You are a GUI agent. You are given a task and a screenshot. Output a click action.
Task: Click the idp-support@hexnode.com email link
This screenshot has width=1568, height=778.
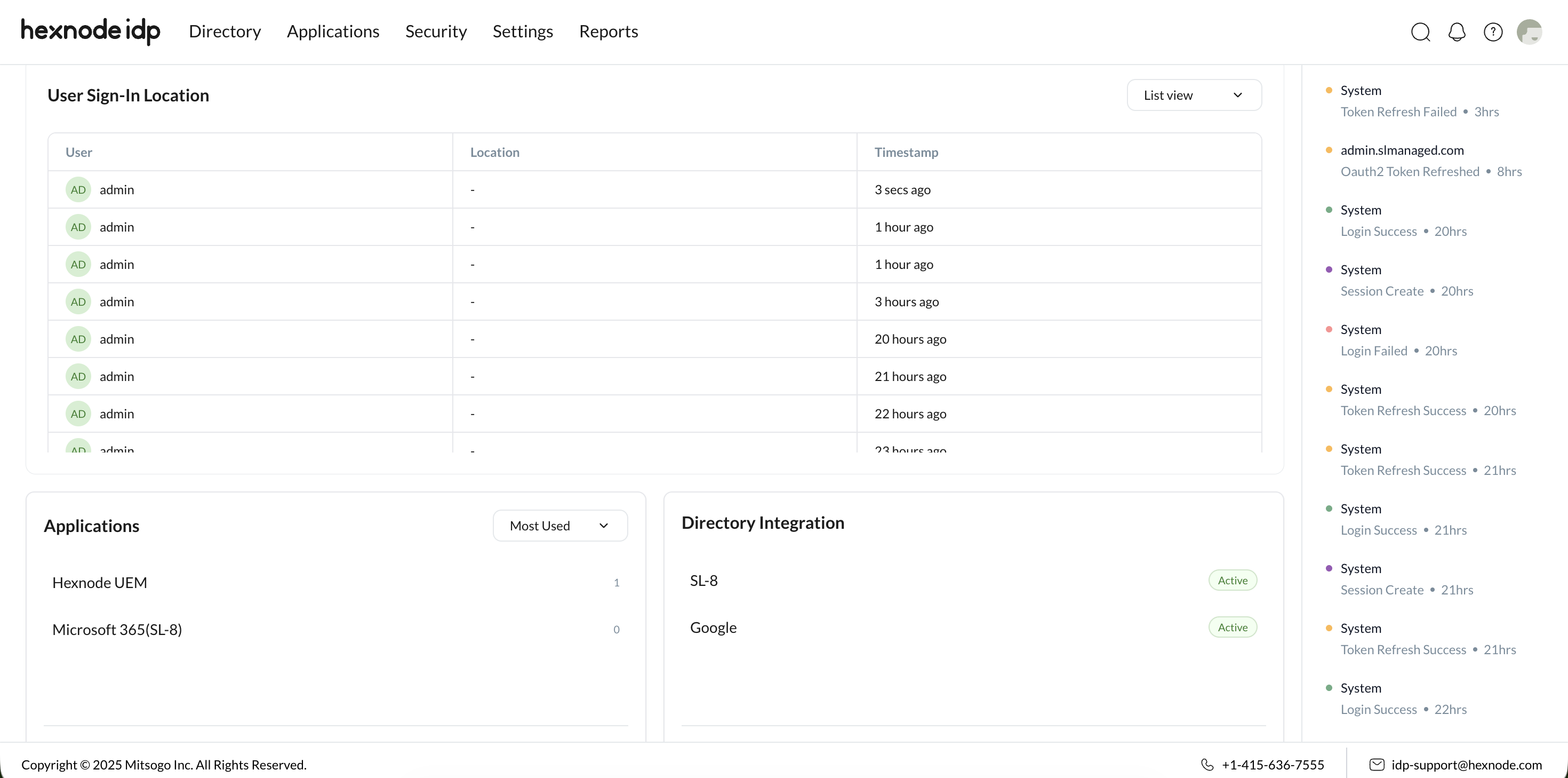pos(1466,765)
